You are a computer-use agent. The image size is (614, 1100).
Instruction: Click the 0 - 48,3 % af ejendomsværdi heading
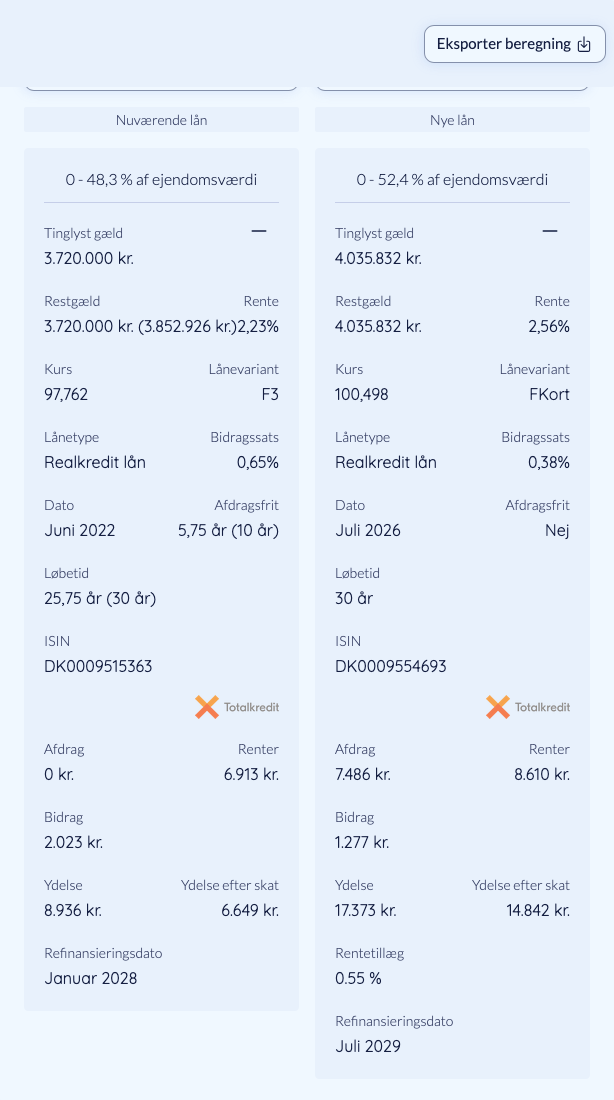tap(161, 180)
